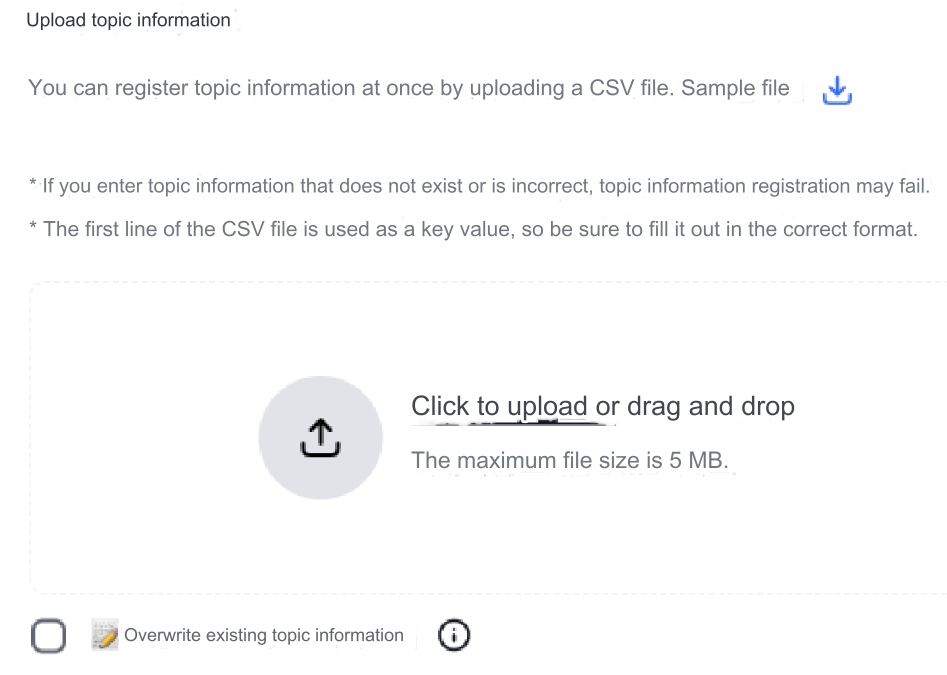Click the "Click to upload" underlined text
The height and width of the screenshot is (675, 947).
pyautogui.click(x=499, y=406)
